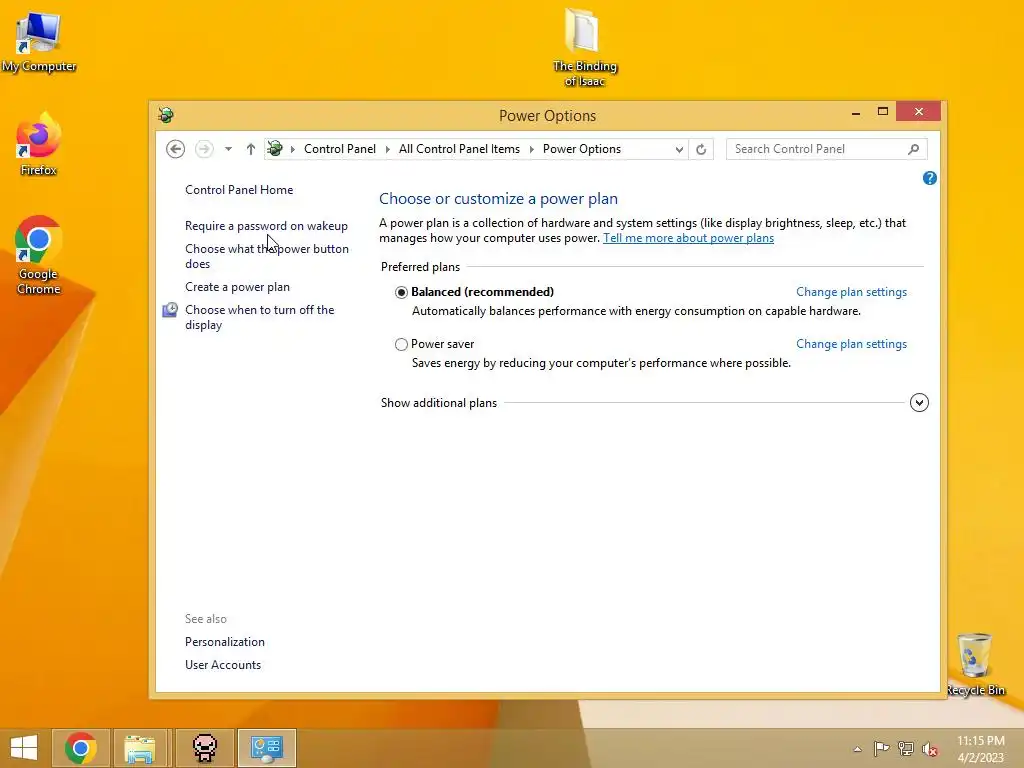Select The Binding of Isaac folder
This screenshot has width=1024, height=768.
pyautogui.click(x=584, y=47)
